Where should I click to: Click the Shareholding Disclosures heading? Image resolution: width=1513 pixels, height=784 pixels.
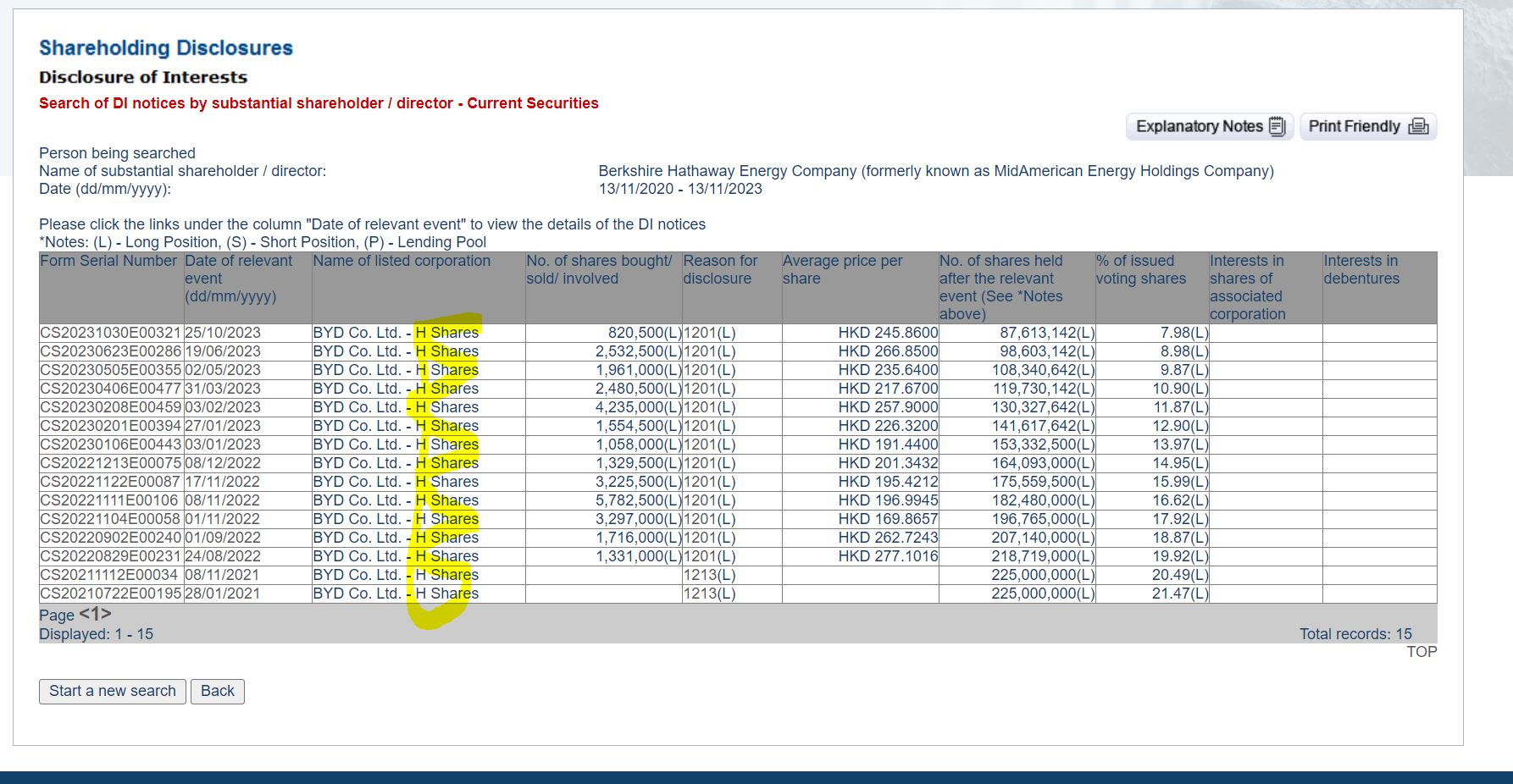tap(166, 48)
